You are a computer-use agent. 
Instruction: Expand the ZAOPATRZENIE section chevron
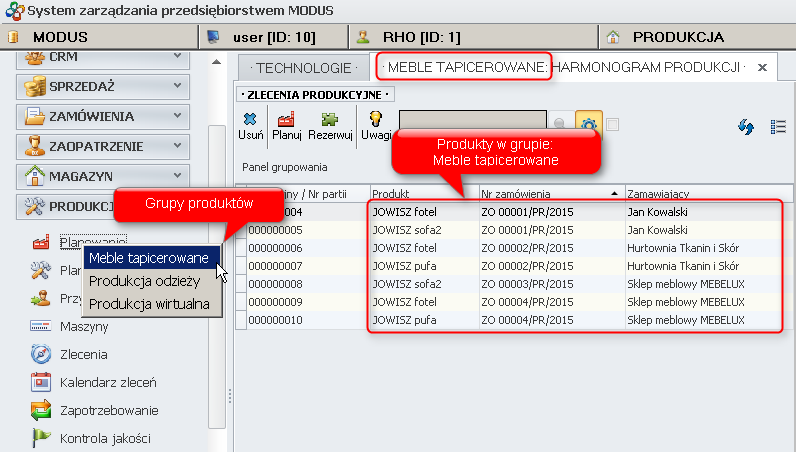[x=177, y=145]
